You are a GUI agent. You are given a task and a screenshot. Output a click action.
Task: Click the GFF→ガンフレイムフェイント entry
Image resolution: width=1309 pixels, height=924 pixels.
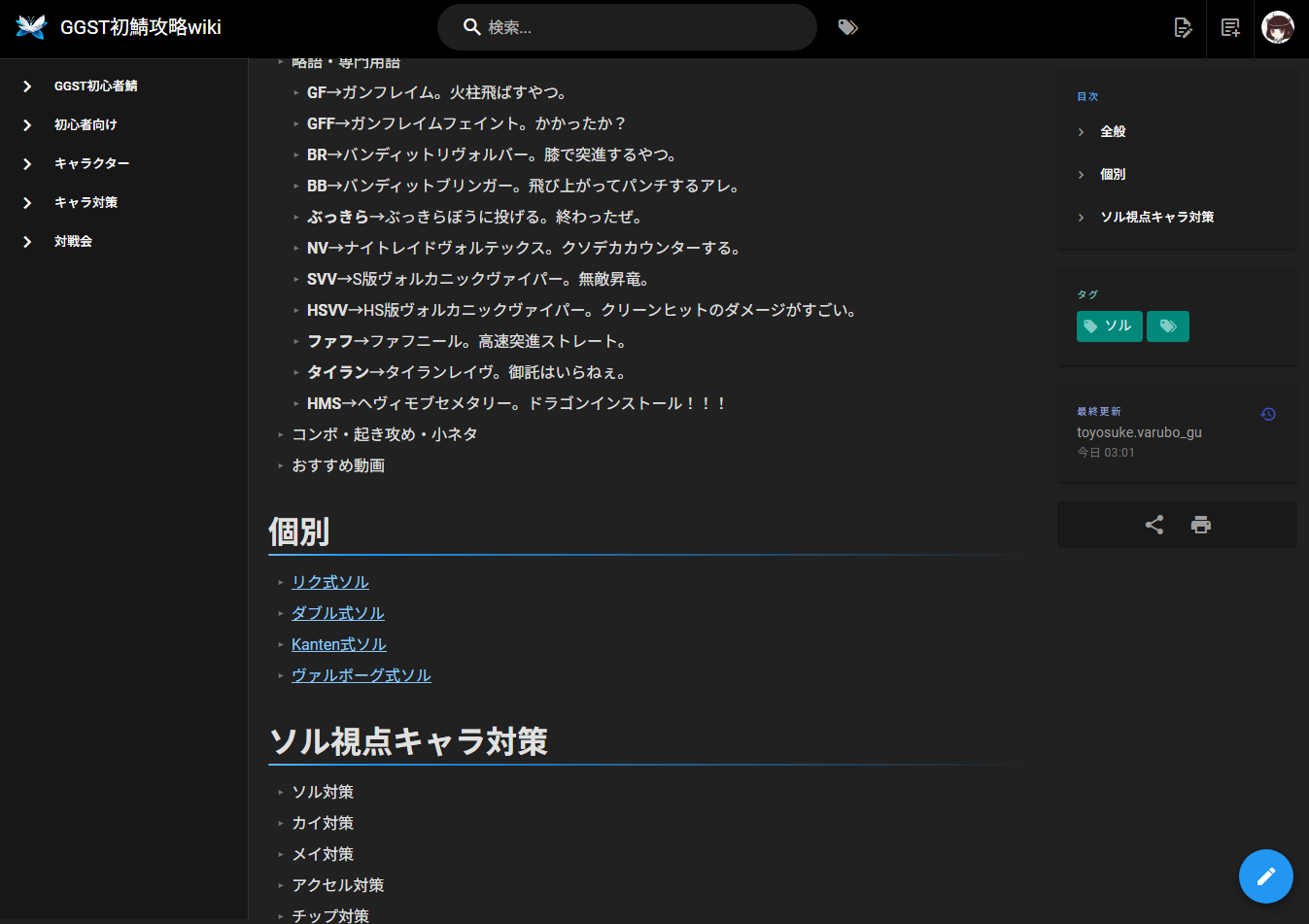[466, 124]
